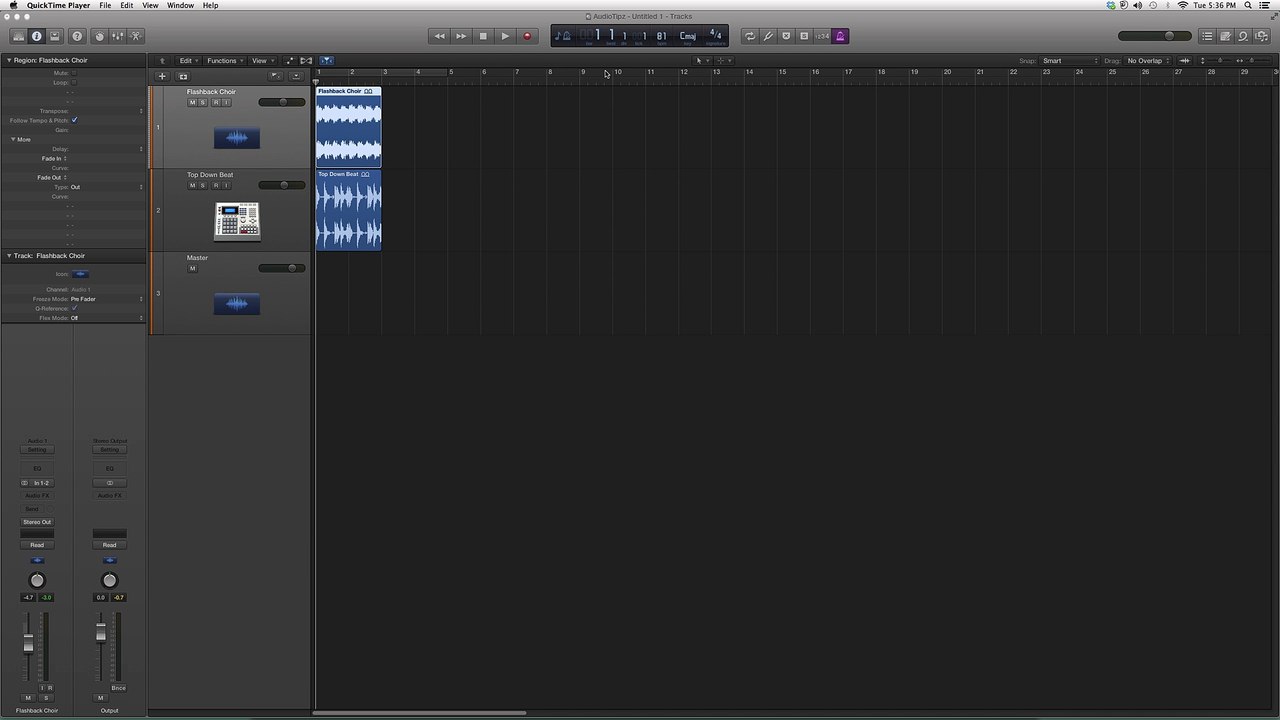Click the Audio 1 Setting button
Viewport: 1280px width, 720px height.
coord(37,450)
